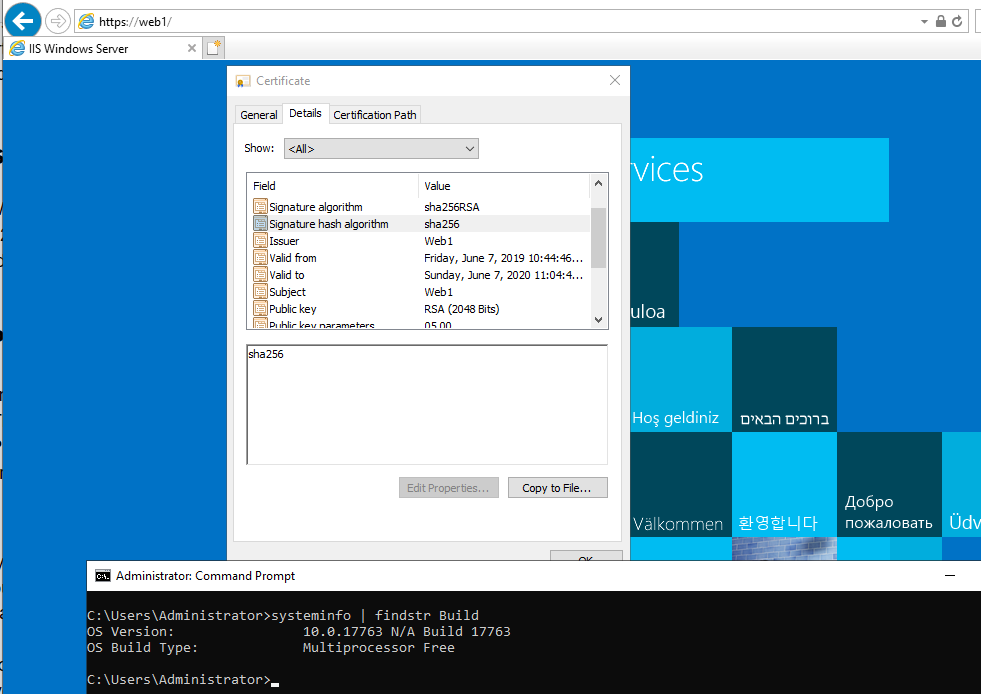
Task: Click the Edit Properties... button
Action: pos(449,487)
